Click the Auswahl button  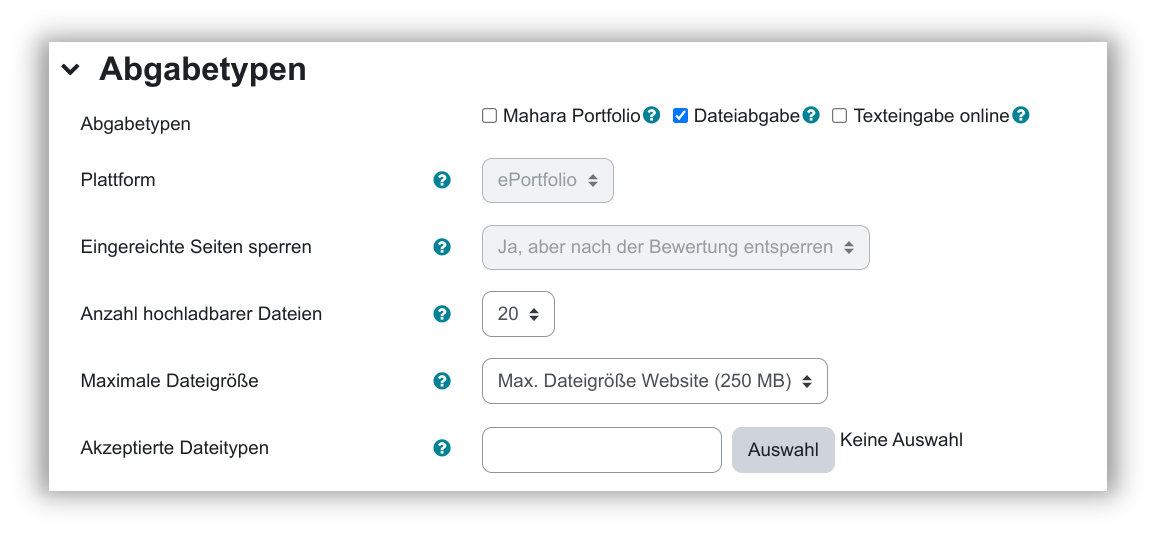[x=783, y=450]
